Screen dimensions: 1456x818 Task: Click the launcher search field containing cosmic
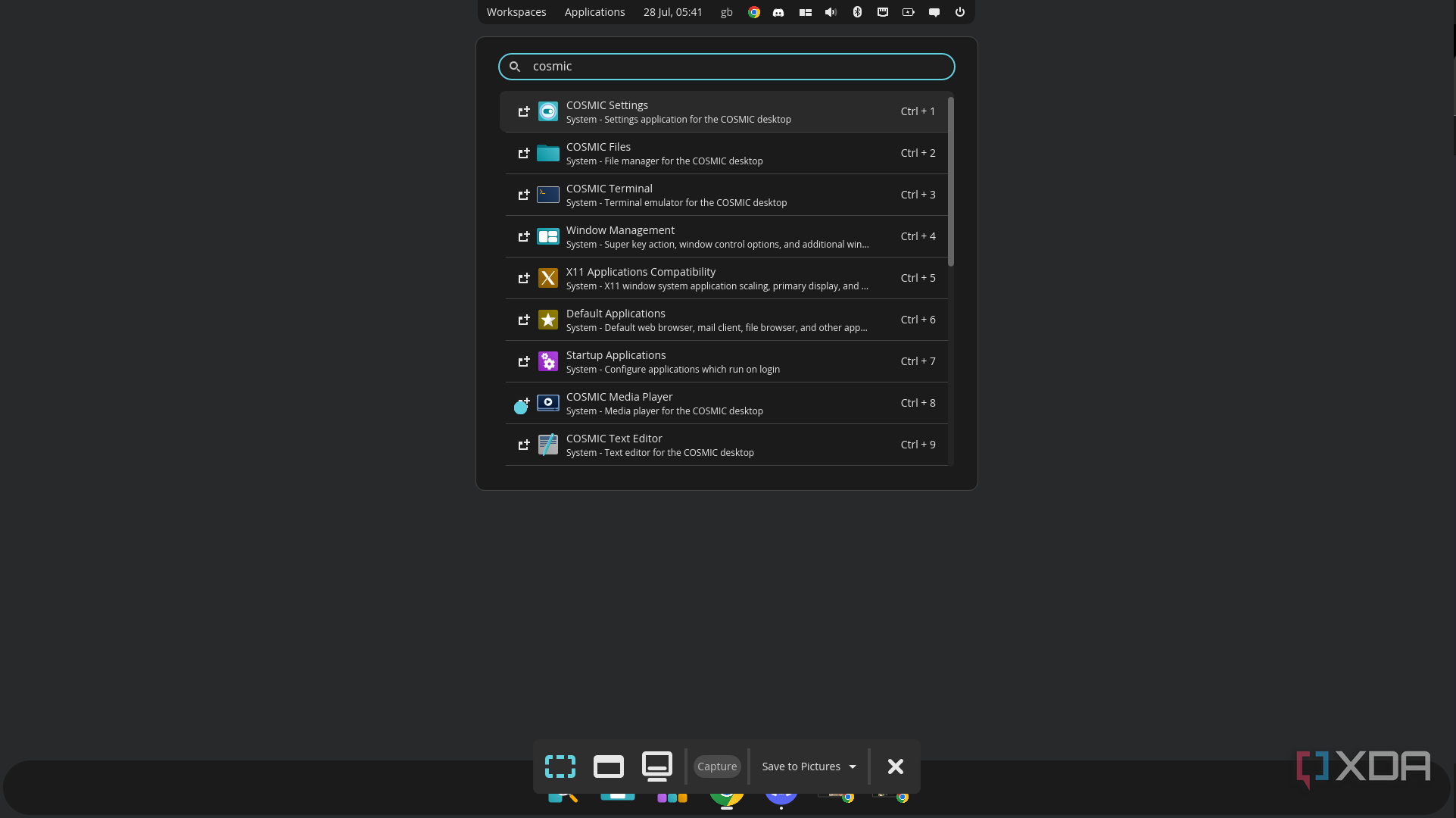point(727,67)
